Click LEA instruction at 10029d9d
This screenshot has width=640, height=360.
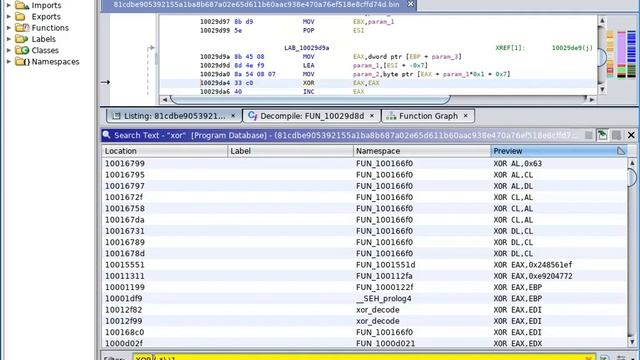point(308,65)
